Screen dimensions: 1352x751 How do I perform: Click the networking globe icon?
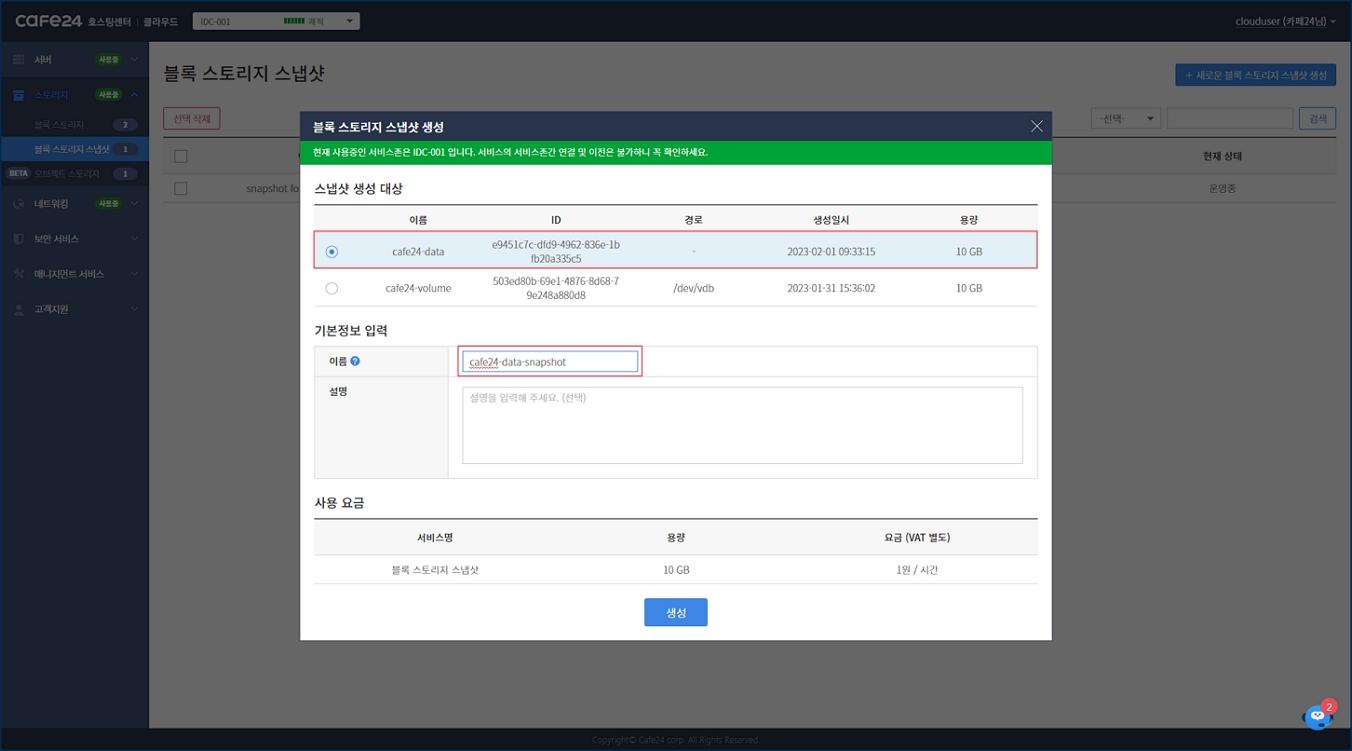19,204
